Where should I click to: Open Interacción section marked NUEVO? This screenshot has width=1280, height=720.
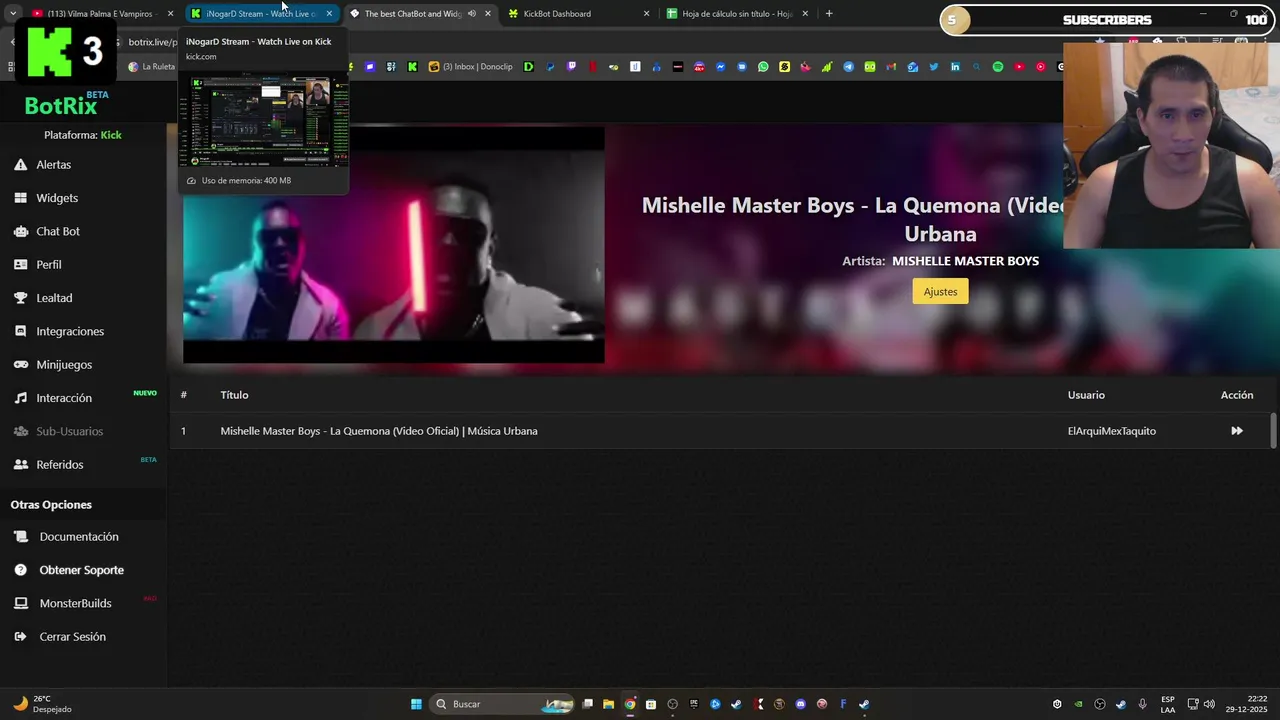pyautogui.click(x=64, y=398)
